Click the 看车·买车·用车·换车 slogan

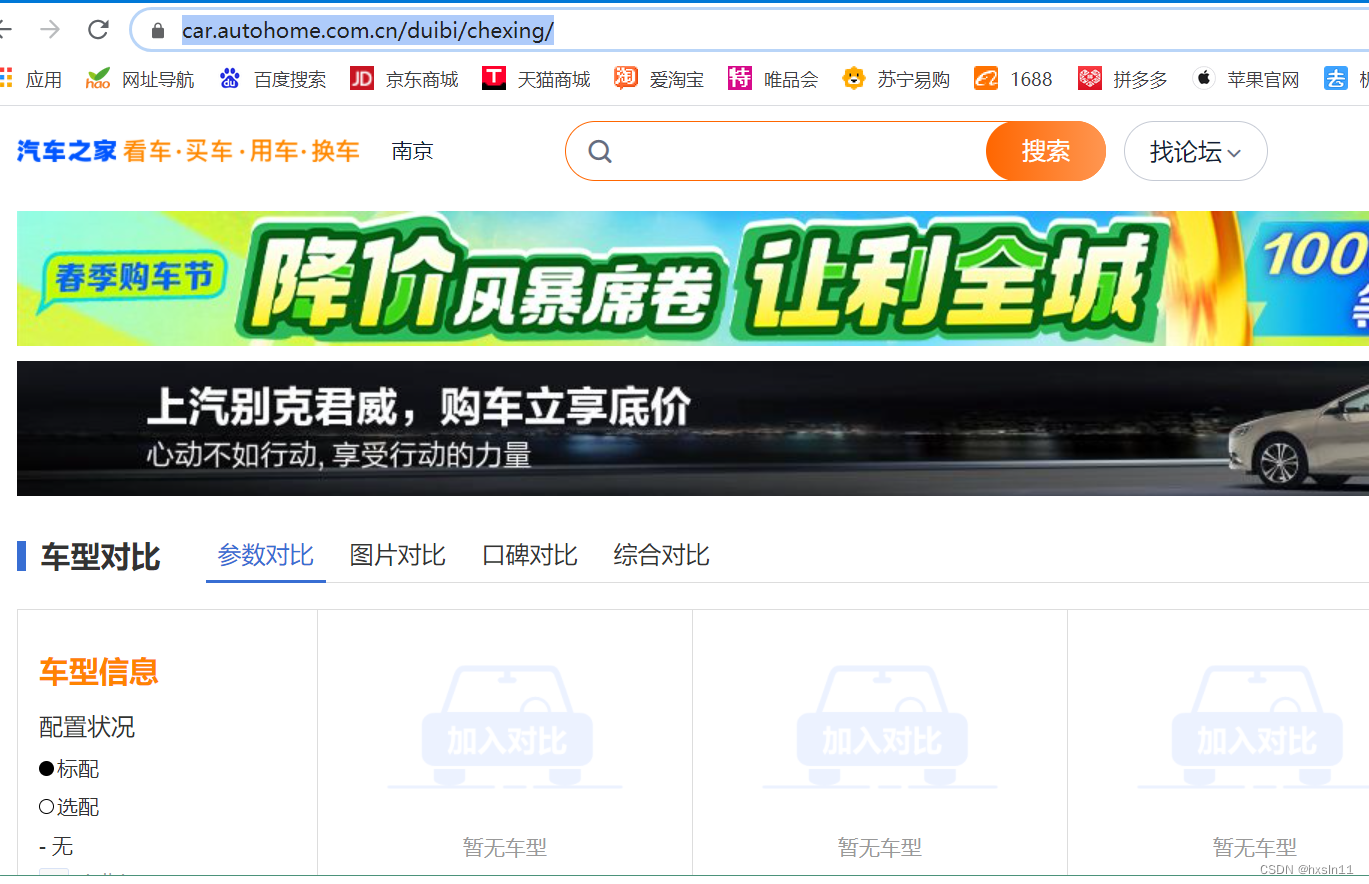[241, 151]
